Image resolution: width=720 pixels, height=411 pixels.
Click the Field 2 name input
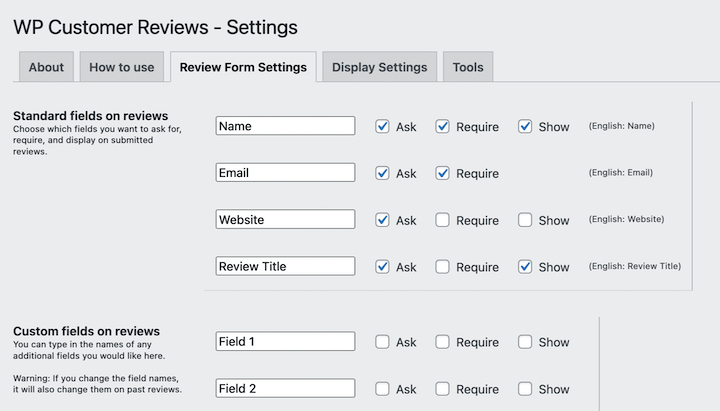(285, 388)
